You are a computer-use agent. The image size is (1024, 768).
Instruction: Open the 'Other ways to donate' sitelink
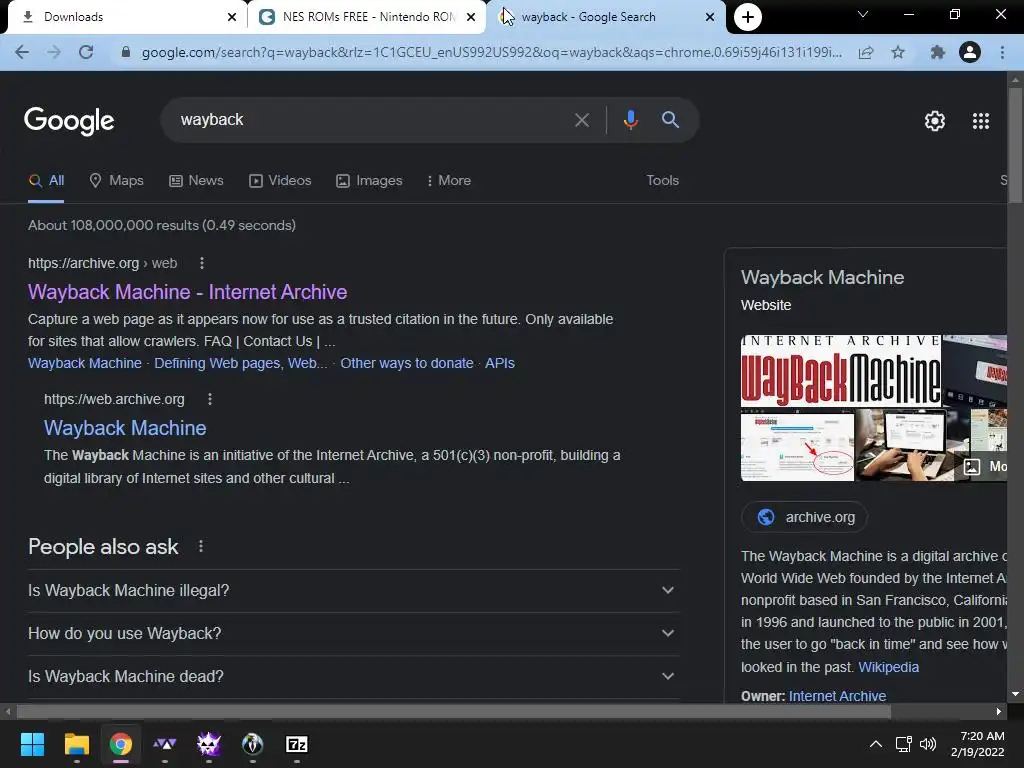[406, 363]
